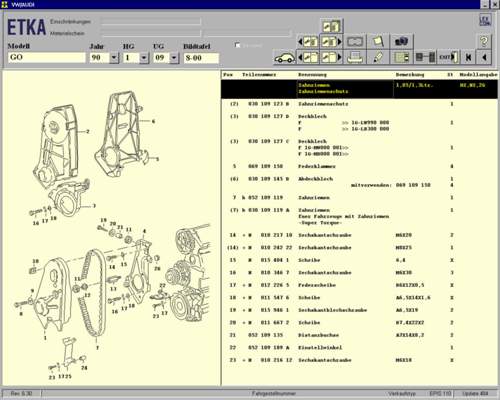Click the Bemerkung column header

(x=410, y=75)
